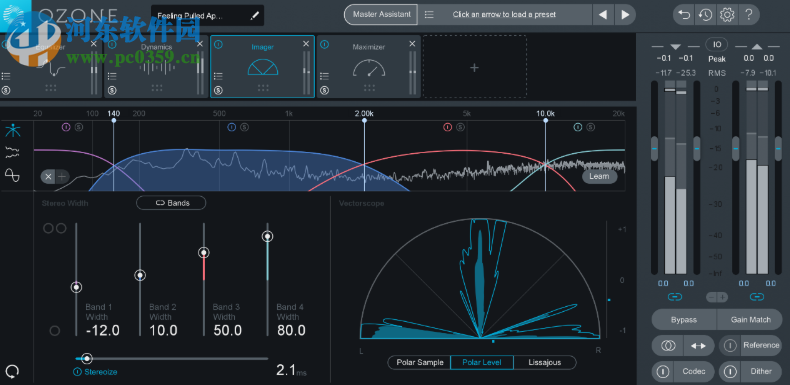The image size is (790, 385).
Task: Click the Stereoize amount slider handle
Action: point(87,359)
